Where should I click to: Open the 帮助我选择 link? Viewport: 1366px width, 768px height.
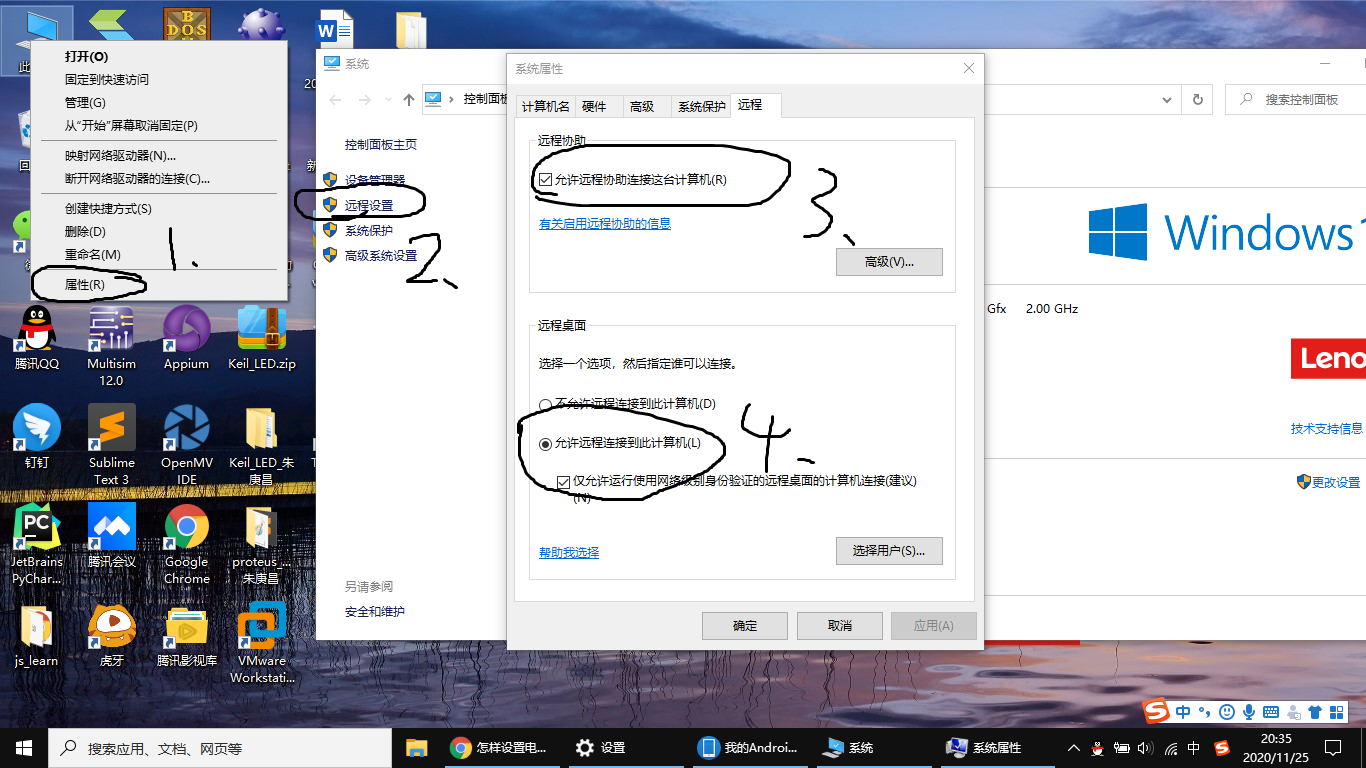[566, 551]
